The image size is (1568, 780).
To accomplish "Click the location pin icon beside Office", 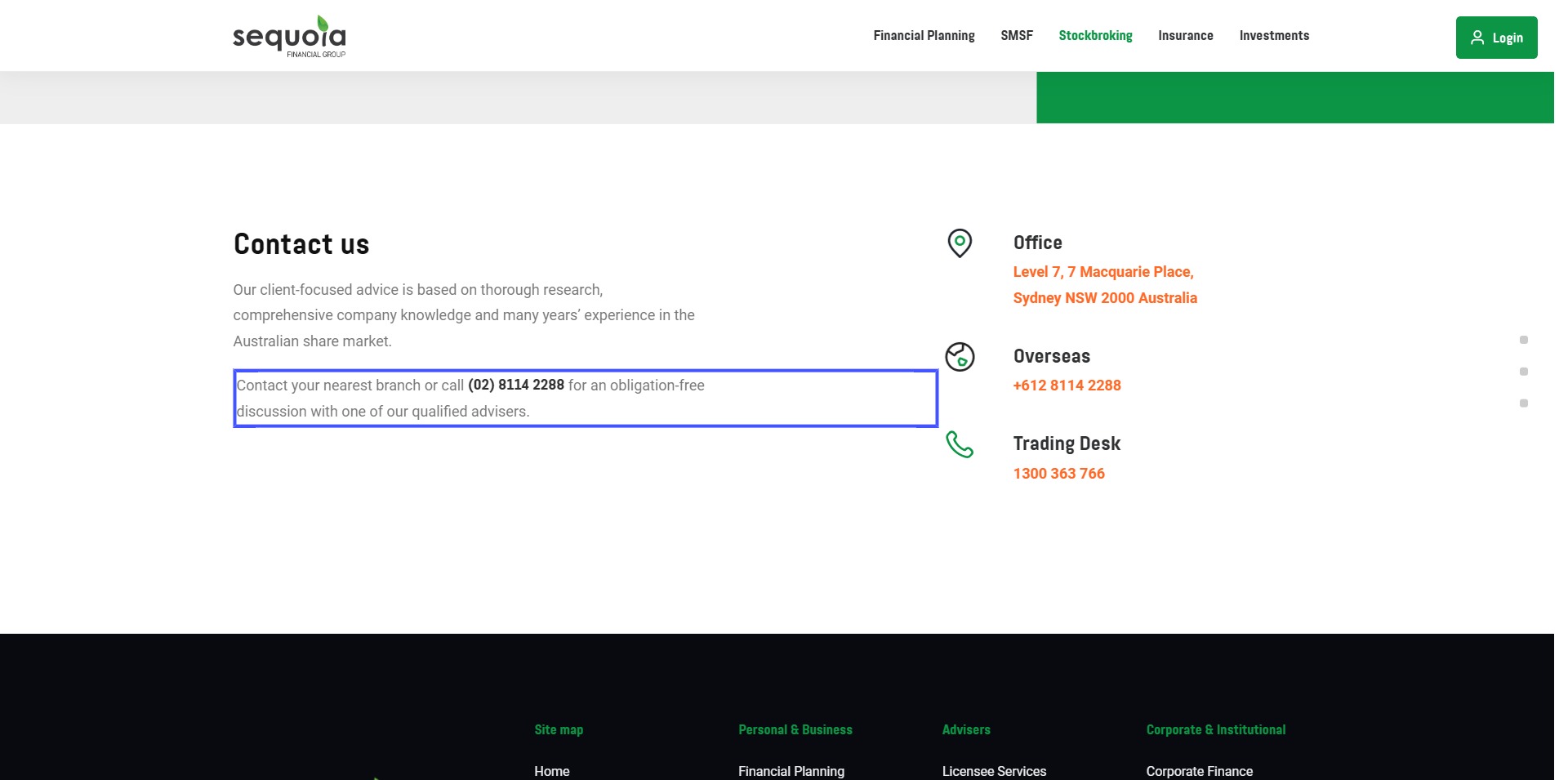I will [960, 243].
